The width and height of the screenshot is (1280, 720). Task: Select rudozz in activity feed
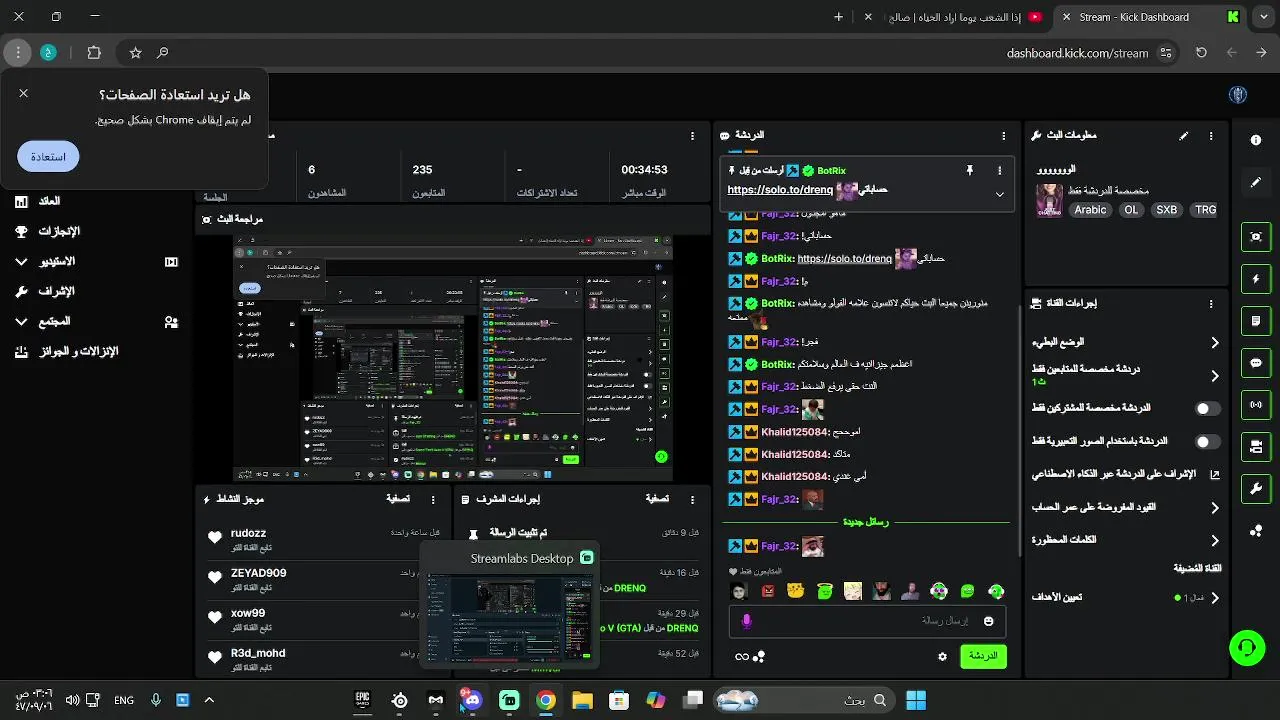pos(248,533)
